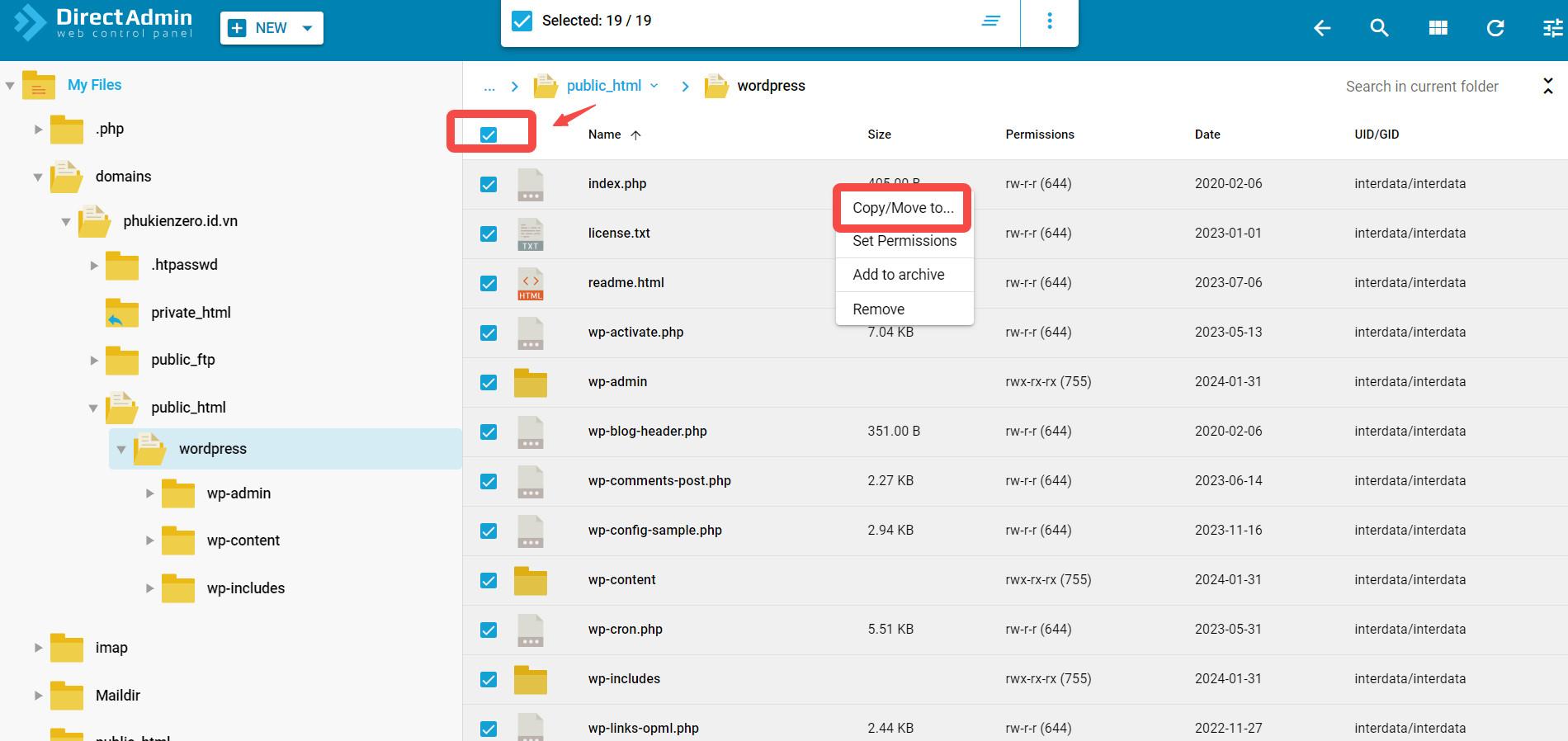Uncheck the wp-activate.php checkbox
Image resolution: width=1568 pixels, height=741 pixels.
[x=489, y=333]
